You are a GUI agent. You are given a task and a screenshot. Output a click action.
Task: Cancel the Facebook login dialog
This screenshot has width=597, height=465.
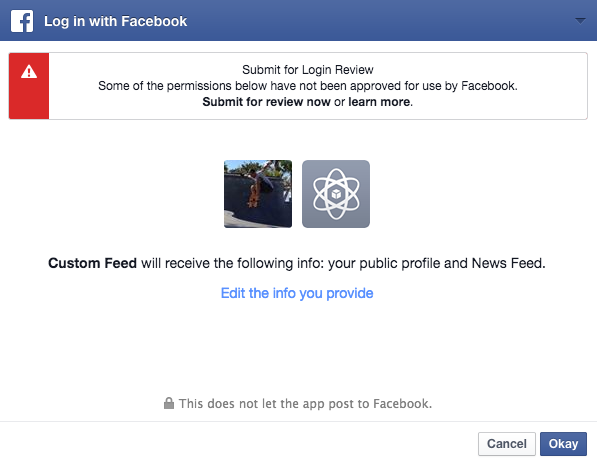(507, 444)
